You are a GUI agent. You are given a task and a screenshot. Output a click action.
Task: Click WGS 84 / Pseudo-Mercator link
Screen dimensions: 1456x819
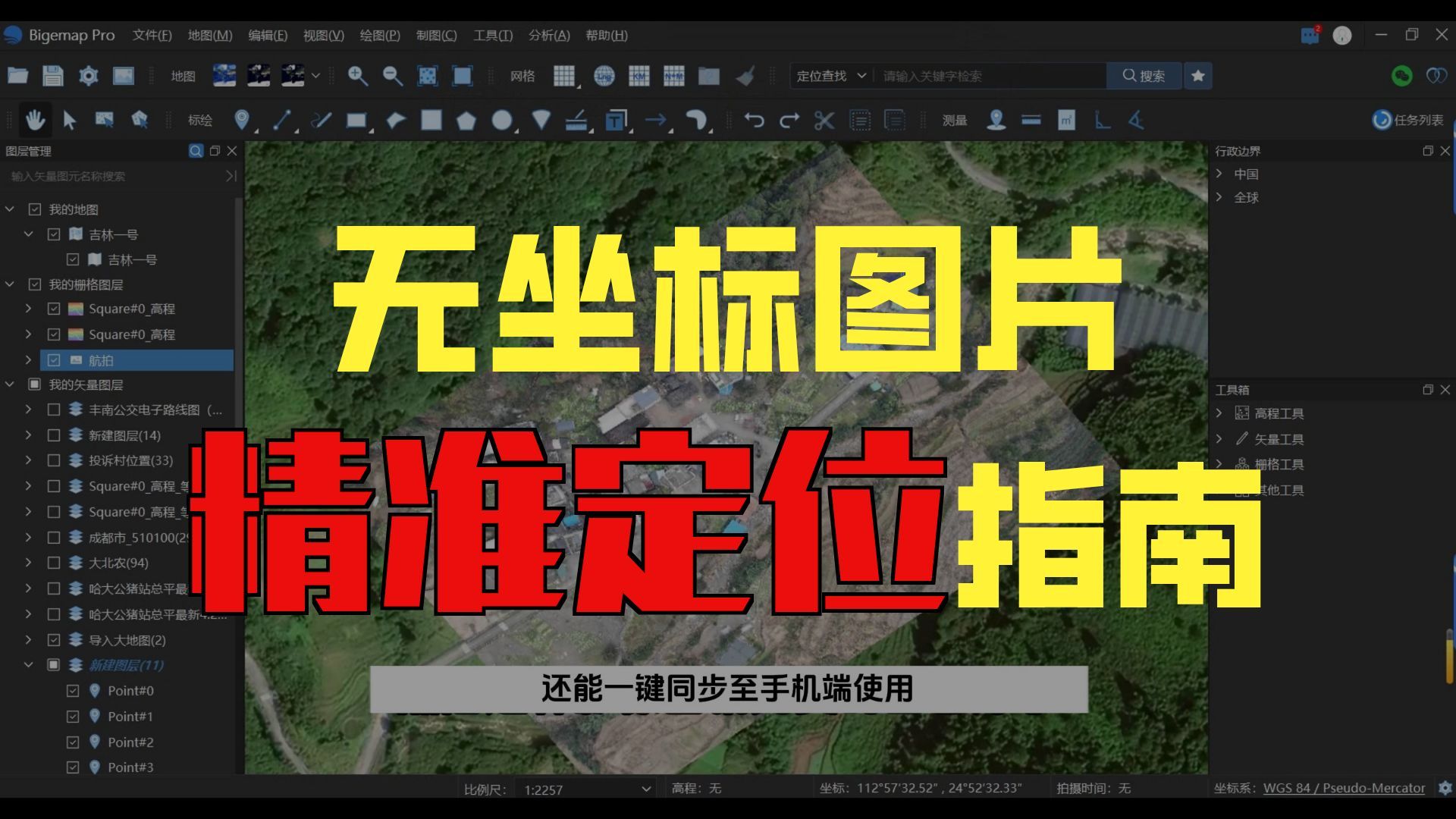point(1344,788)
